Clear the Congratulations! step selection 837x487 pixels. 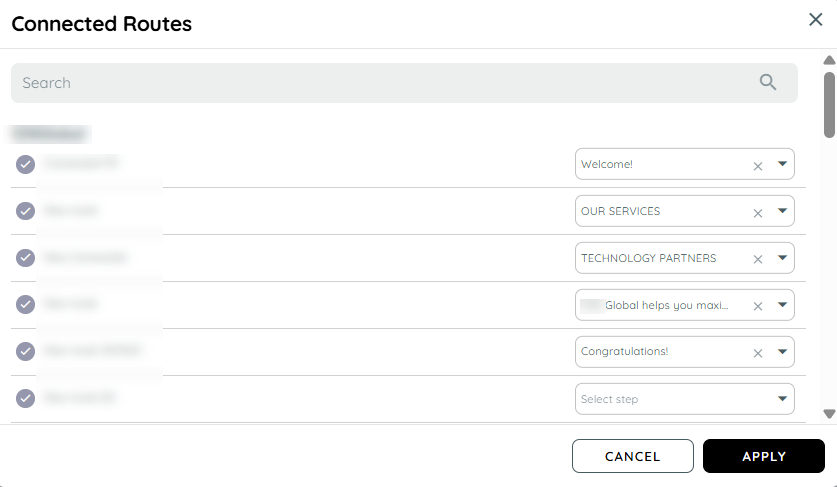click(757, 353)
